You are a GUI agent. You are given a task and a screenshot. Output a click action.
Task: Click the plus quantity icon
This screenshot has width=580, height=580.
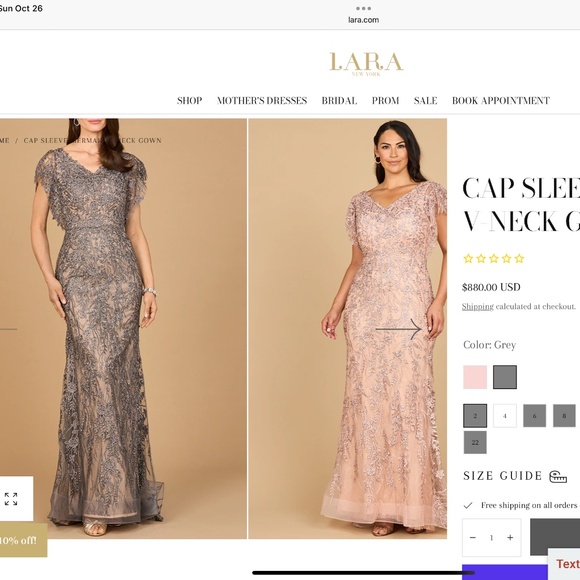(510, 537)
